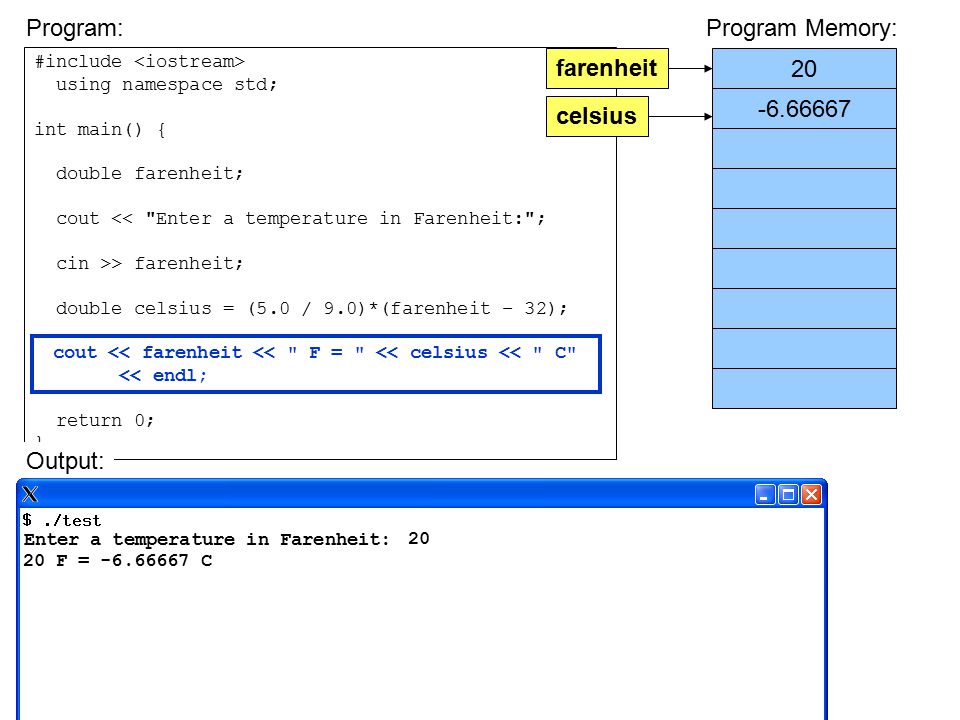Click the cin >> farenheit line

(x=149, y=264)
